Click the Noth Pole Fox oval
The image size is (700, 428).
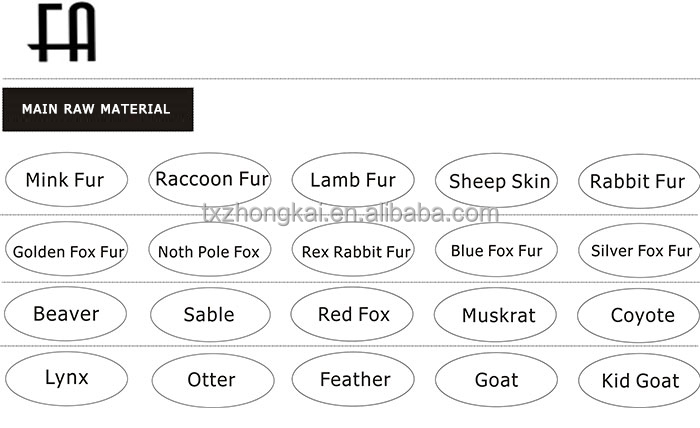point(210,249)
